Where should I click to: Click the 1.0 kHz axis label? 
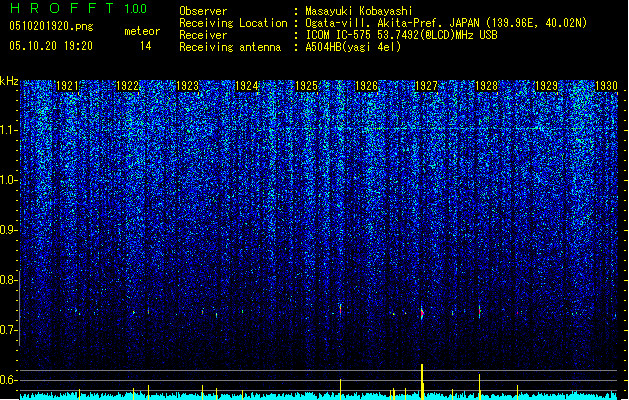click(9, 180)
